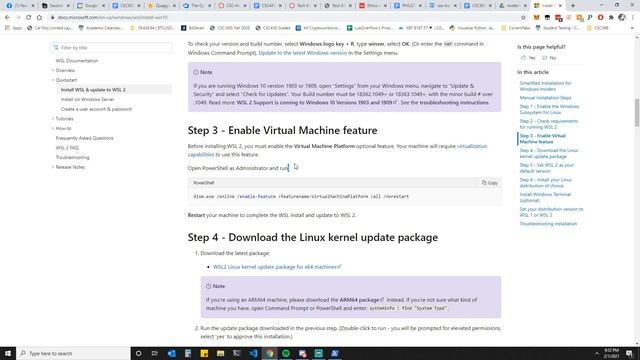Jump to Set your distribution version section
640x360 pixels.
point(551,212)
